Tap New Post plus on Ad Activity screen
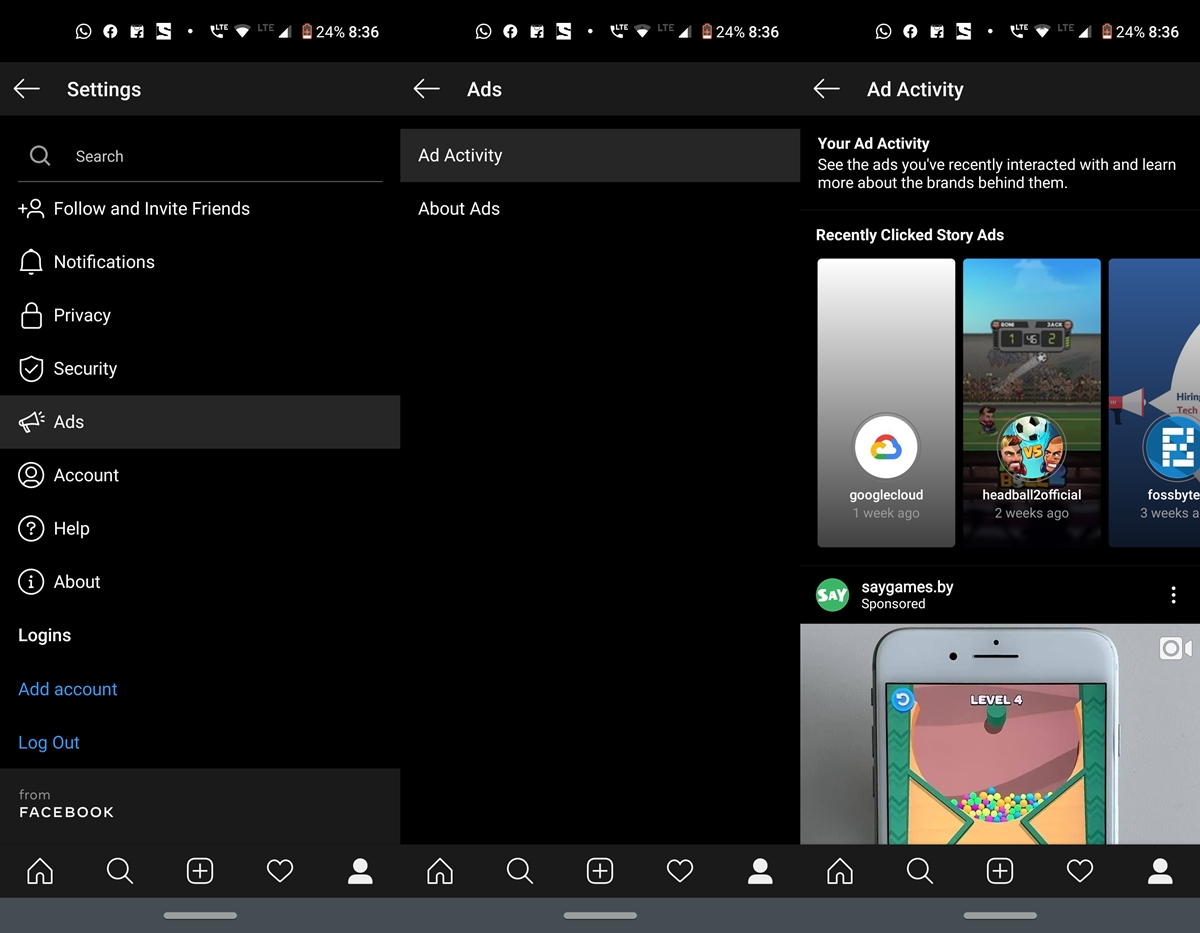The width and height of the screenshot is (1200, 933). (1000, 871)
